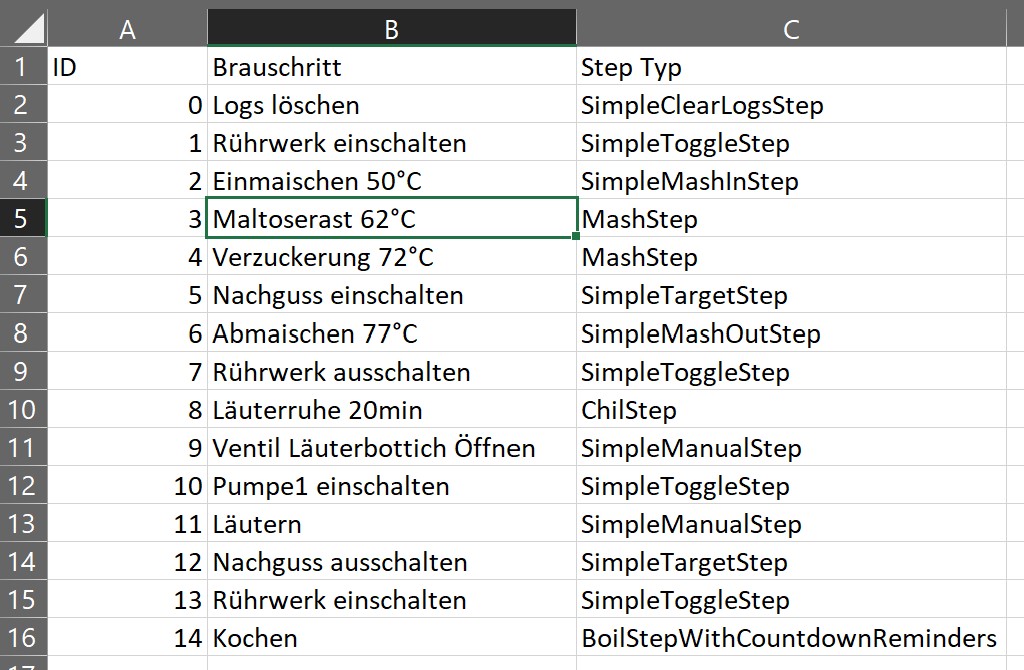Click the ChilStep cell

pyautogui.click(x=791, y=410)
